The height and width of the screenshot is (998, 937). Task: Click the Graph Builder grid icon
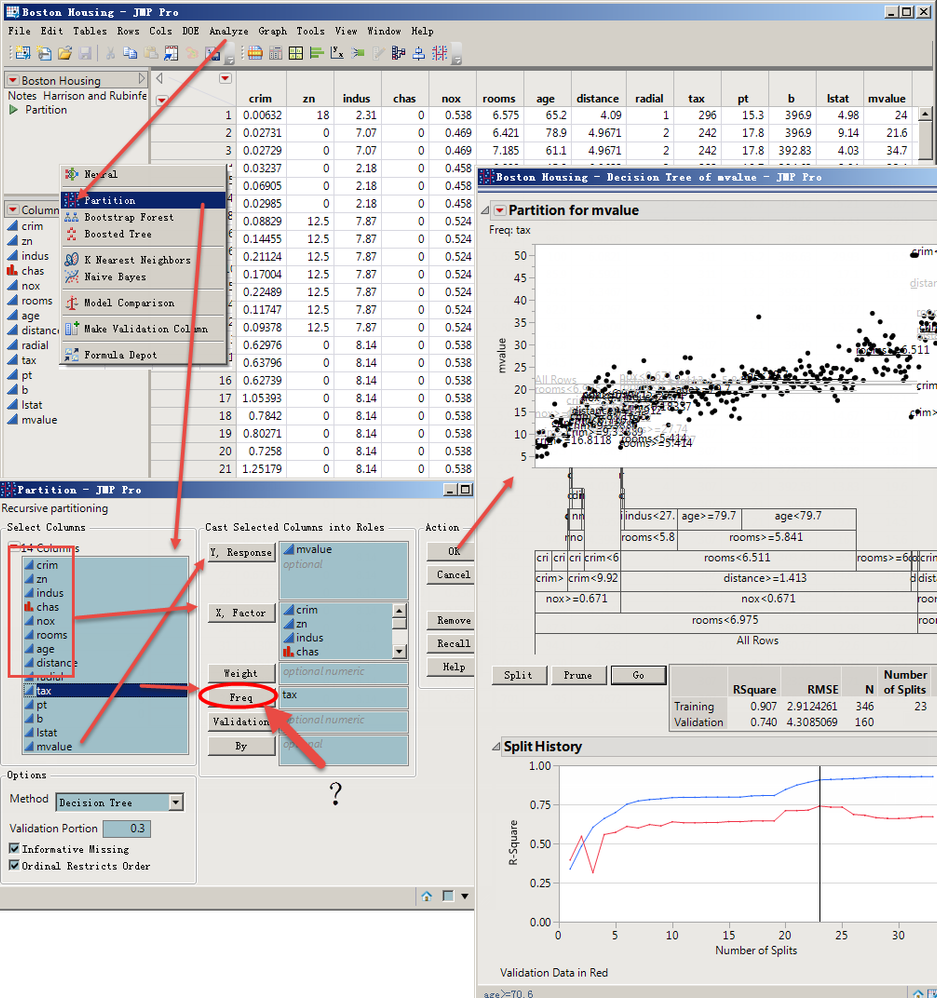tap(296, 53)
